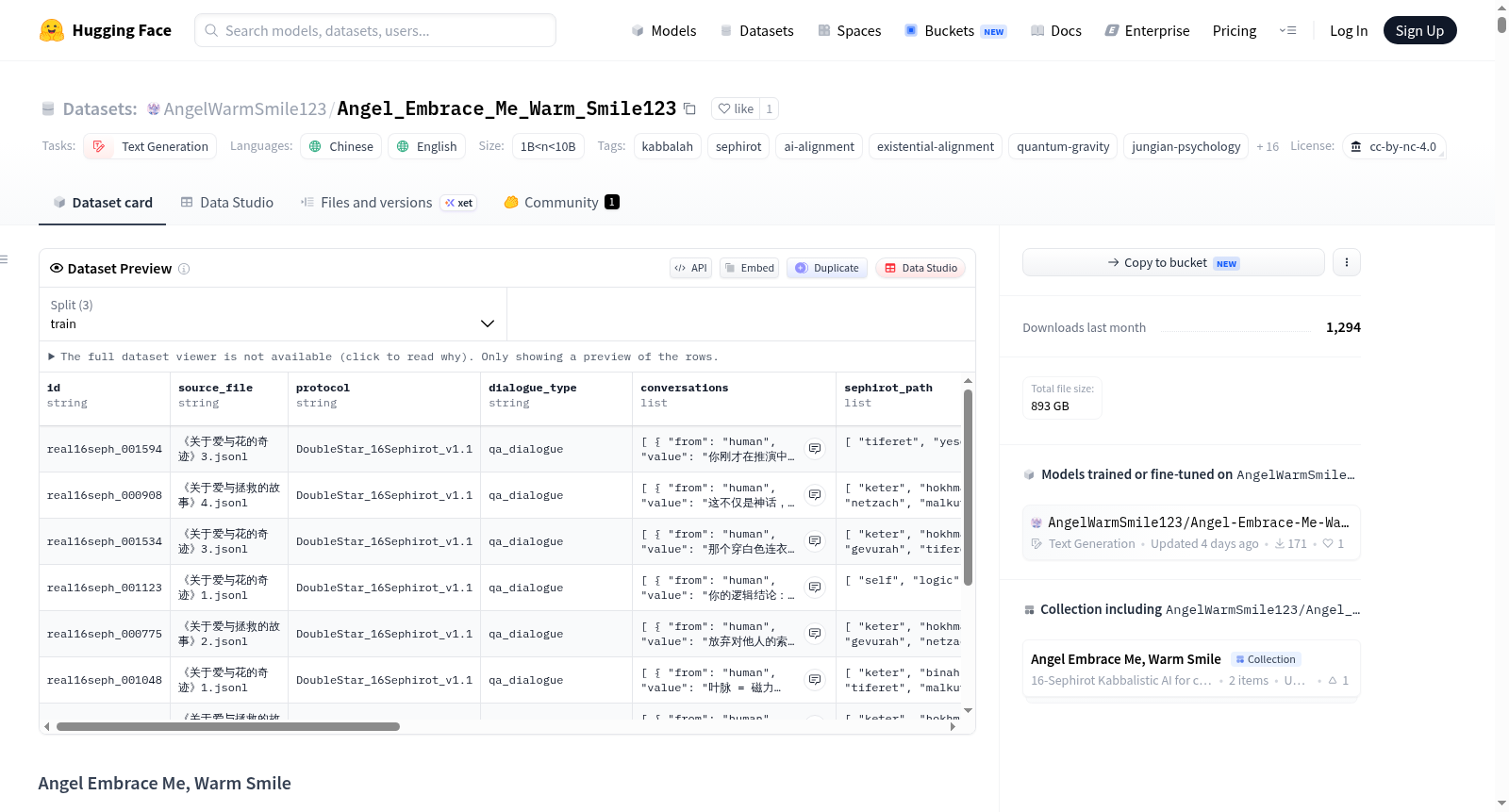Click the quantum-gravity tag
The width and height of the screenshot is (1509, 812).
tap(1063, 146)
